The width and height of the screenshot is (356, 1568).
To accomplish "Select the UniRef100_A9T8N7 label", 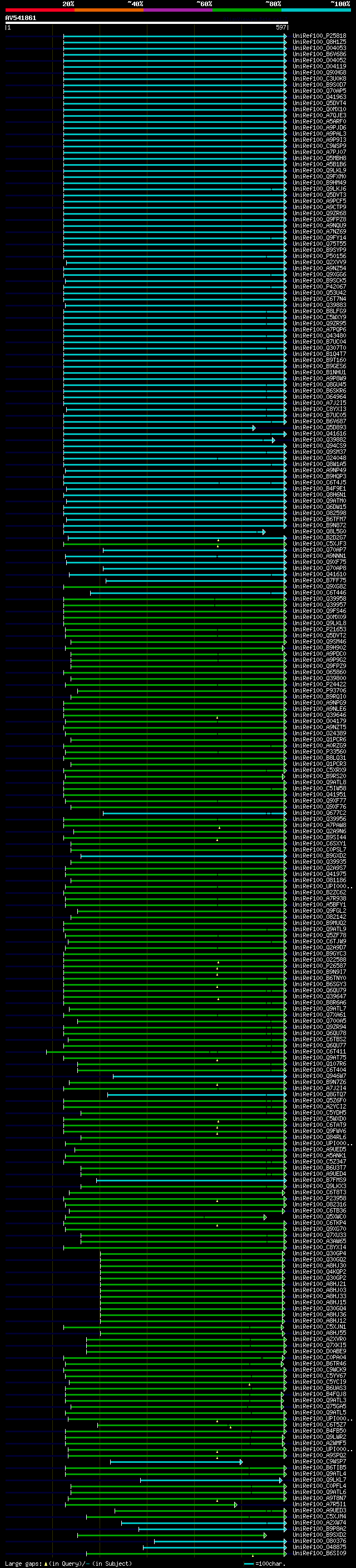I will tap(319, 1498).
